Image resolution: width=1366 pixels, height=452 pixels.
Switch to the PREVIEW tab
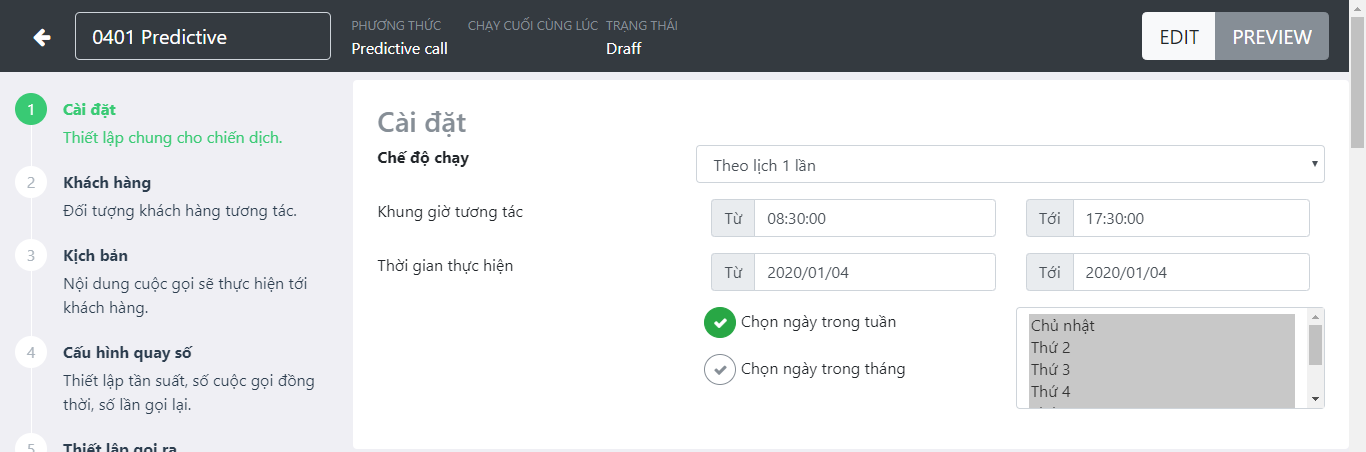click(1271, 37)
